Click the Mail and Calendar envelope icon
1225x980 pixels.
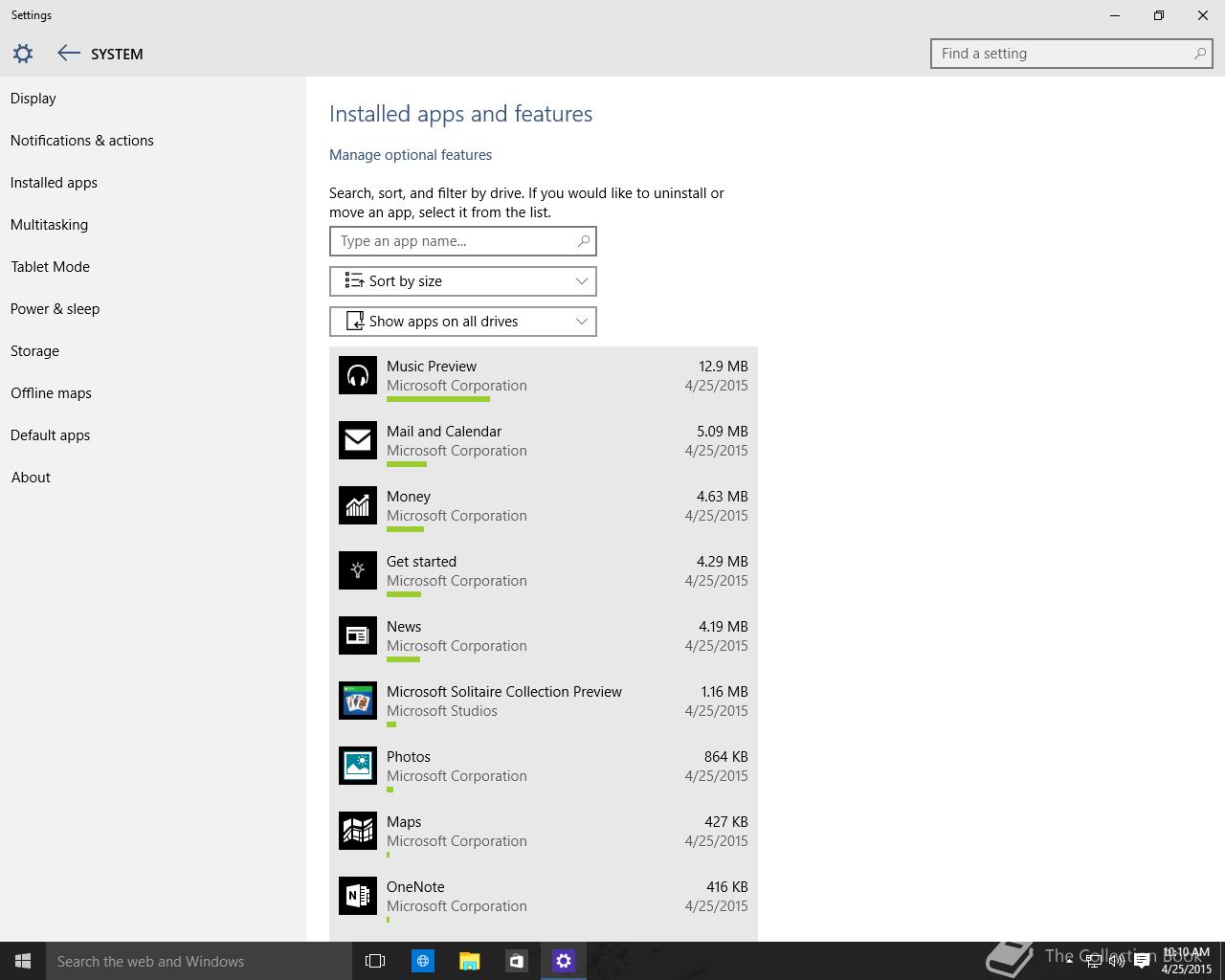[358, 440]
